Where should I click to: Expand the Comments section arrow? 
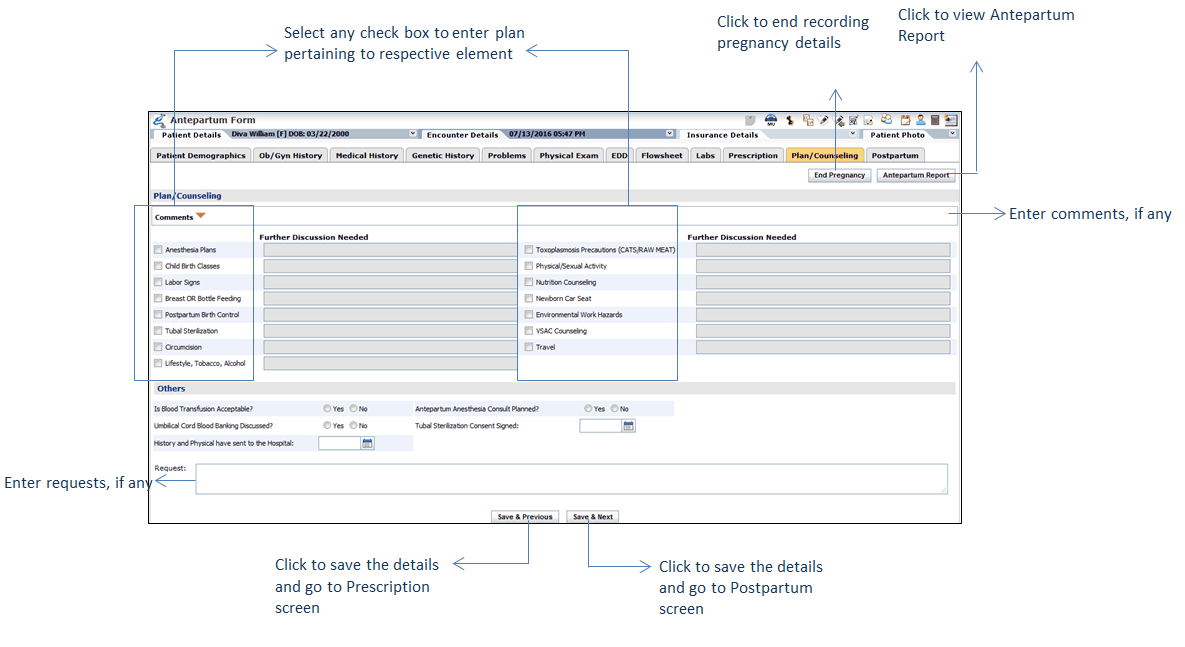(200, 216)
